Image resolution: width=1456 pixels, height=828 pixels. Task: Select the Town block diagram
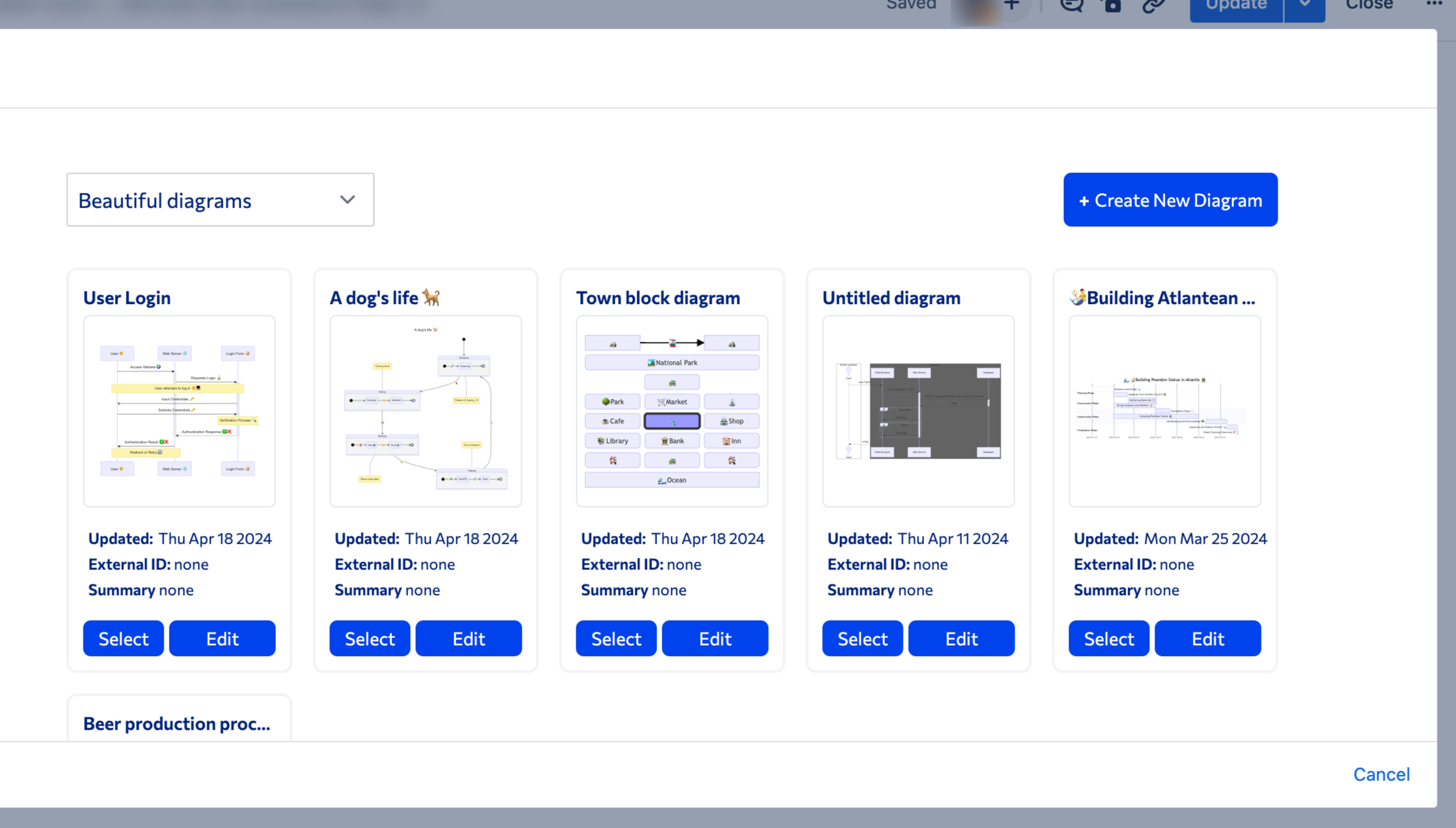[x=615, y=638]
